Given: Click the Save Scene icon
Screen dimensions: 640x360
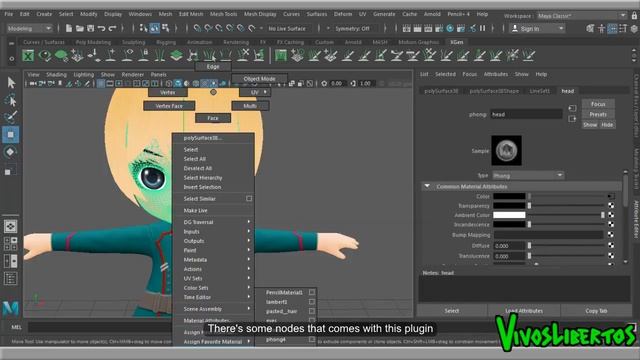Looking at the screenshot, I should (90, 29).
